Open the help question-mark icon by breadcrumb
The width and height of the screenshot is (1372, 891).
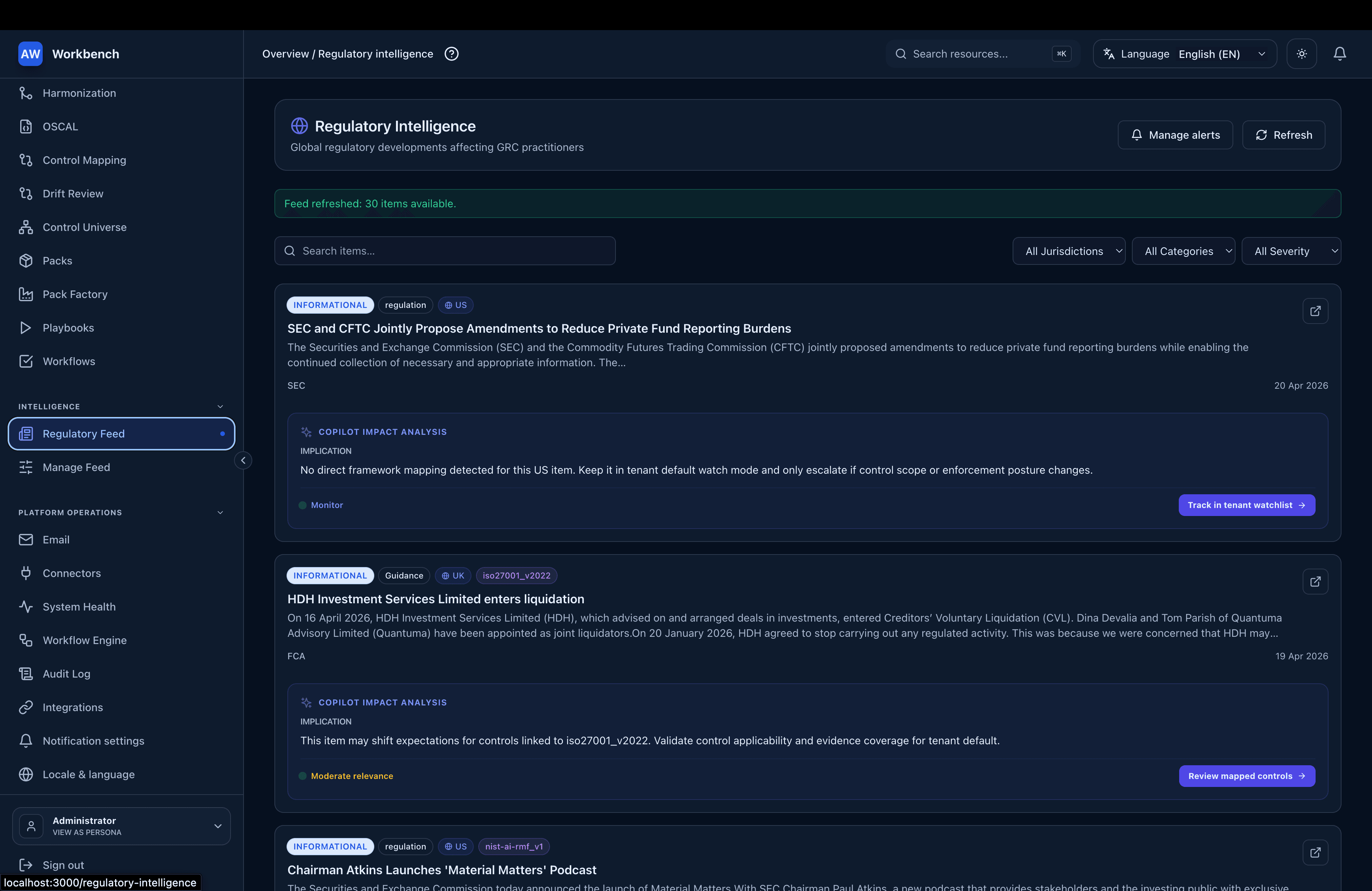click(451, 54)
